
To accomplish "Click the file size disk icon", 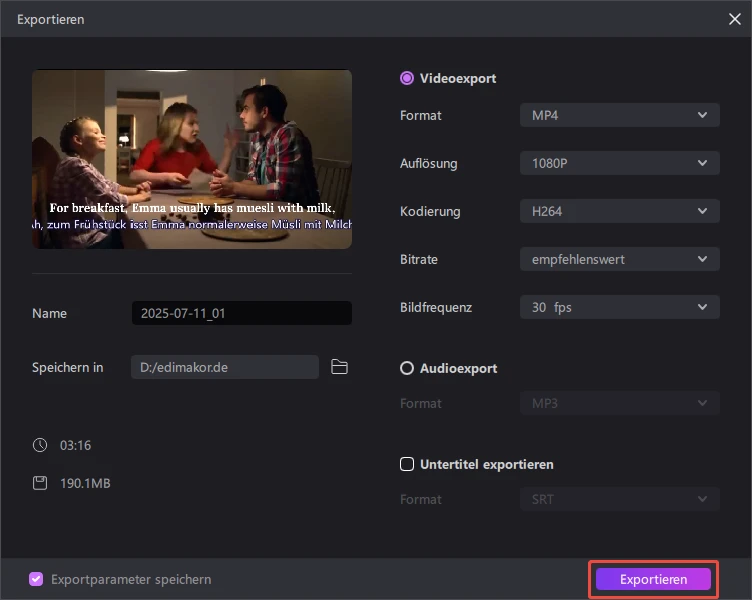I will (40, 483).
